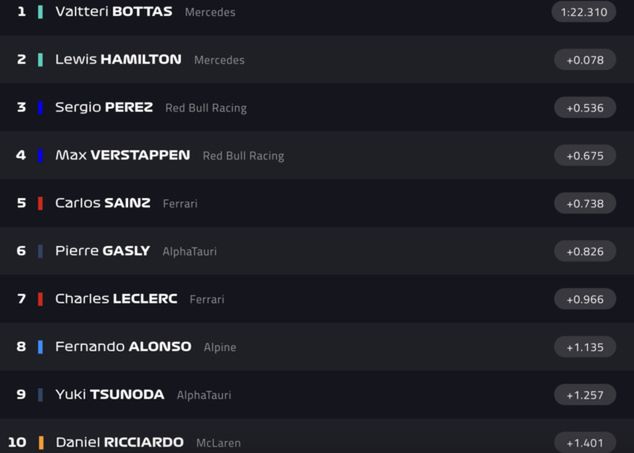Click Yuki Tsunoda driver name
The image size is (634, 453).
click(x=109, y=395)
